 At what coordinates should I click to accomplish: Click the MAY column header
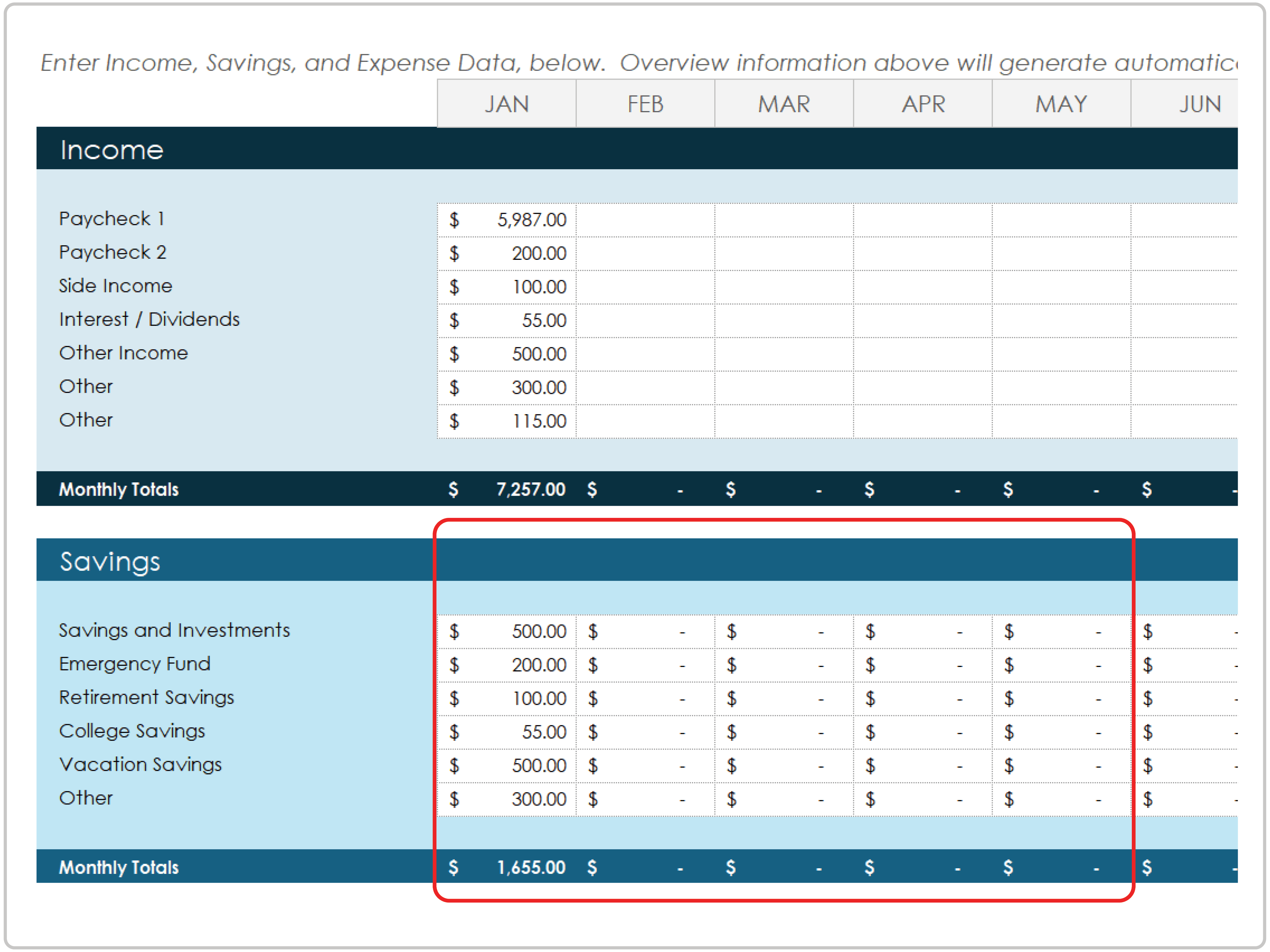pos(1061,104)
